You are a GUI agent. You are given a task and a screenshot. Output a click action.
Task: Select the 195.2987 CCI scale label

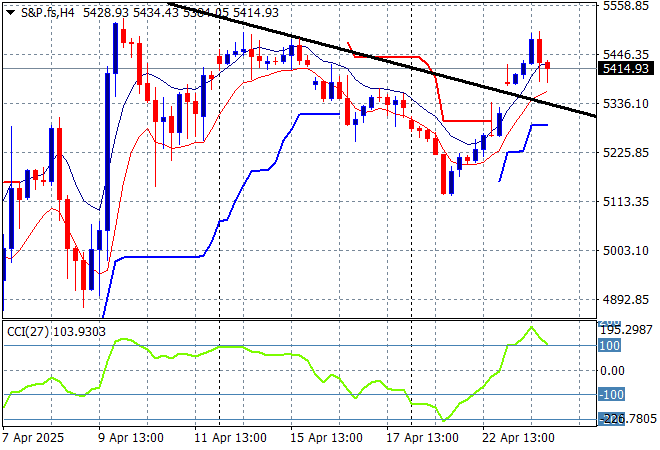[627, 330]
